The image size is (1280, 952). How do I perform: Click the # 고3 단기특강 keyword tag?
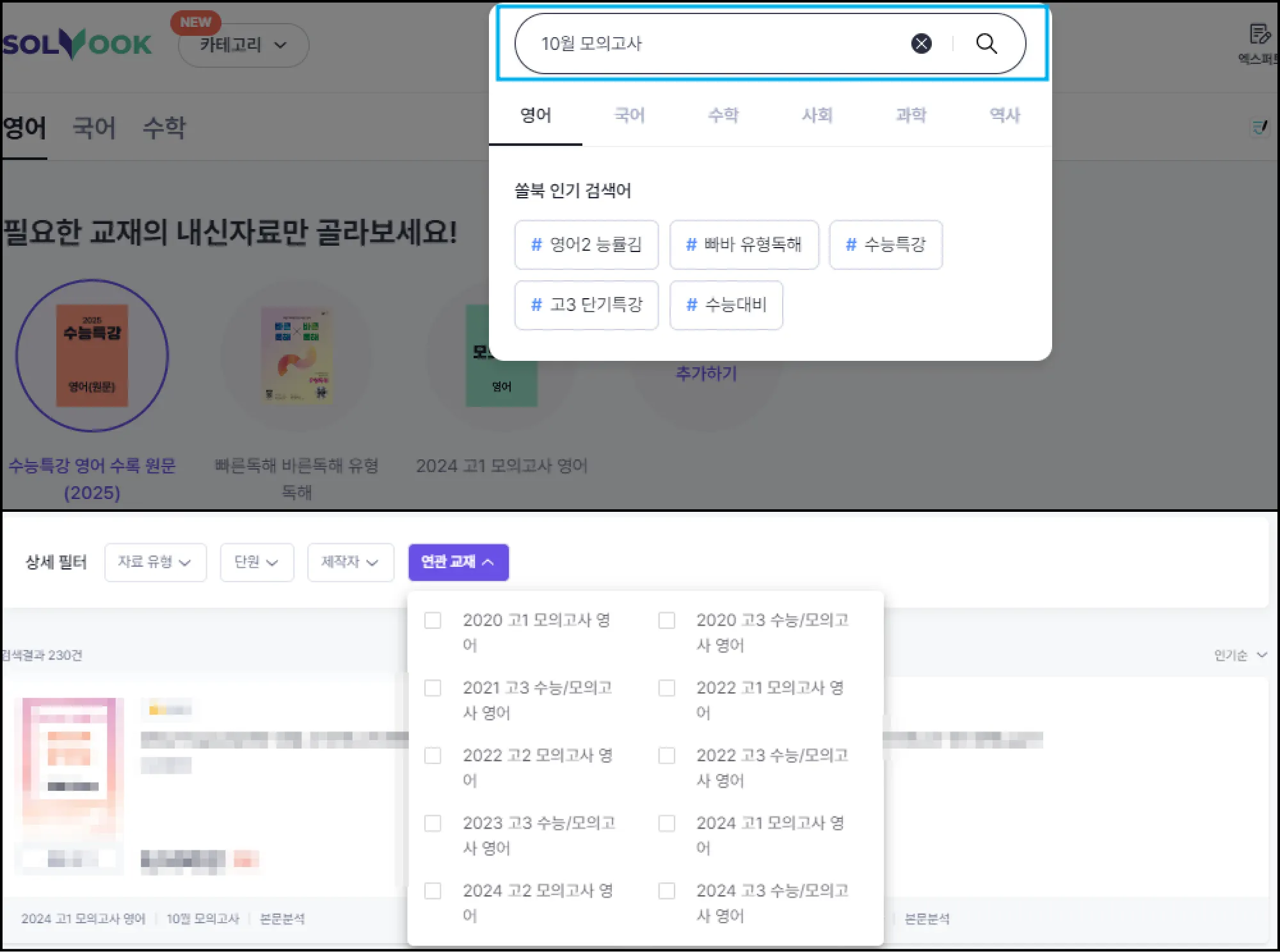pos(586,305)
